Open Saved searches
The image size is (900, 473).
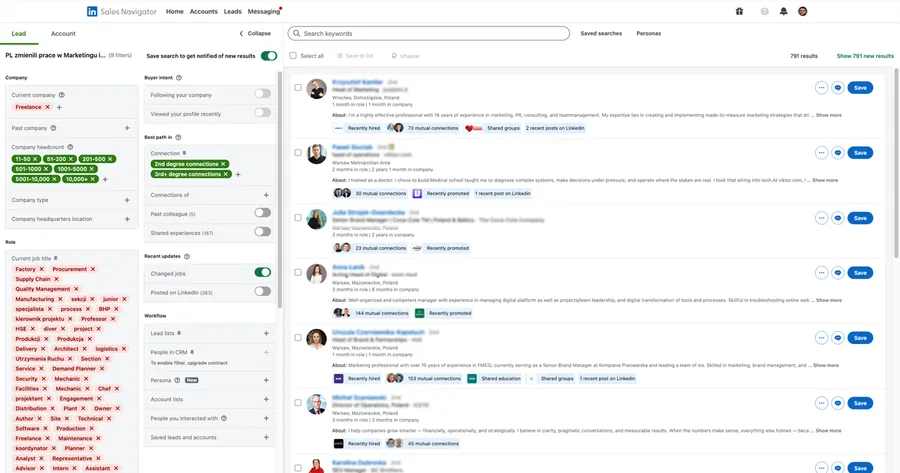[x=601, y=33]
